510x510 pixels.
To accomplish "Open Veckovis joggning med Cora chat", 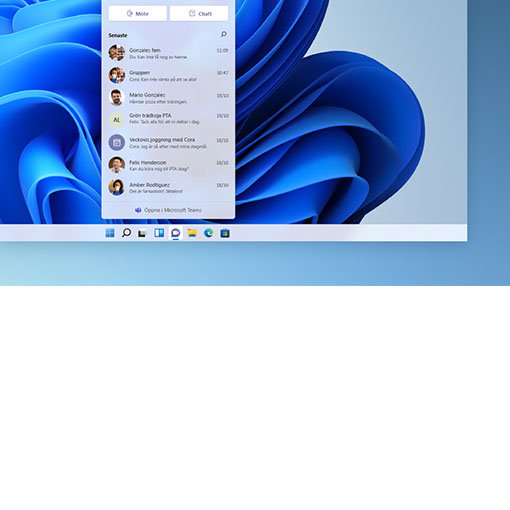I will [168, 143].
